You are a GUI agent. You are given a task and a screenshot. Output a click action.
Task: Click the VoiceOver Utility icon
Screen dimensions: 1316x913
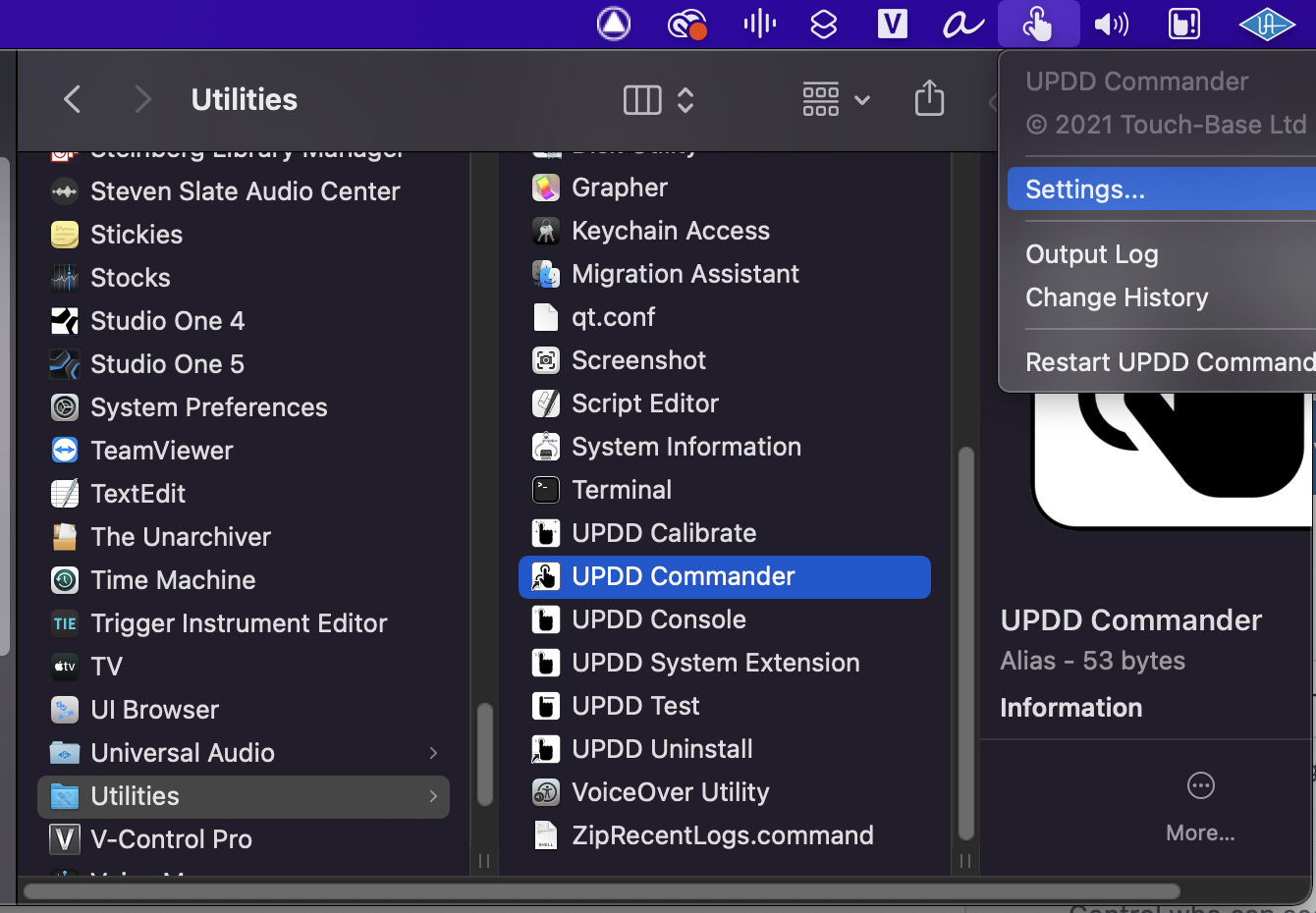[x=546, y=792]
